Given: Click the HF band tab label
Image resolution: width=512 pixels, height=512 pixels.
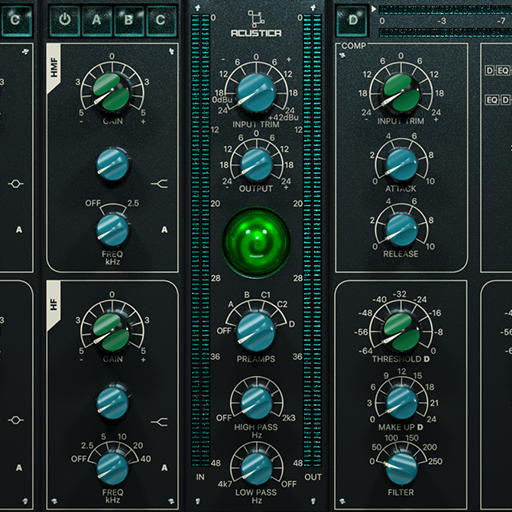Looking at the screenshot, I should pyautogui.click(x=54, y=305).
